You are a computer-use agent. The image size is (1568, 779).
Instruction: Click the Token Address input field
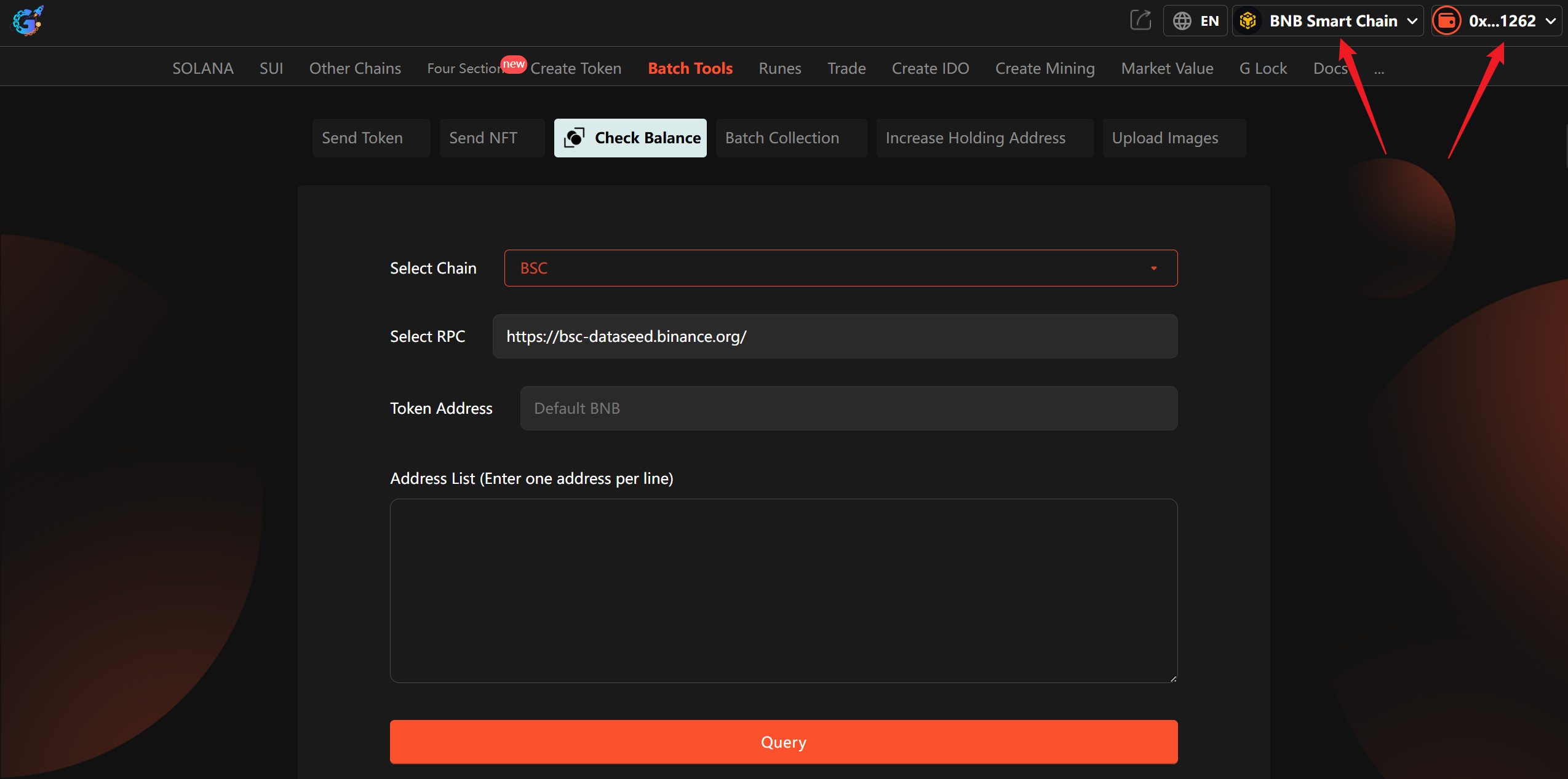[x=848, y=408]
